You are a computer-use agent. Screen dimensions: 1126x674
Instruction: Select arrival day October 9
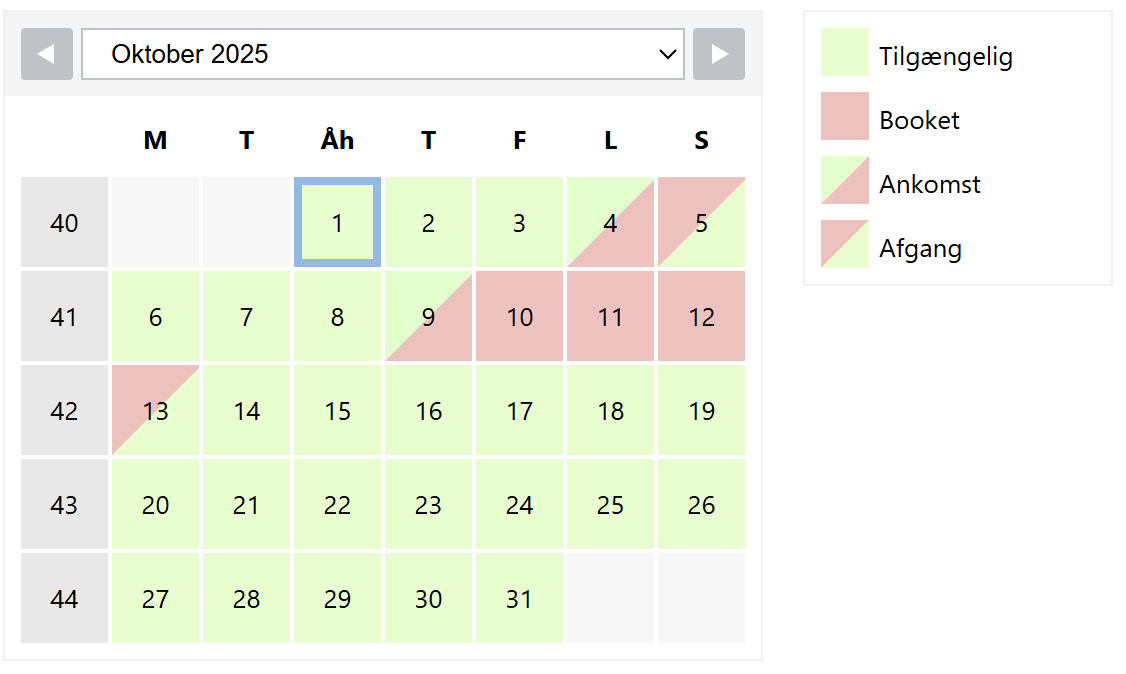pyautogui.click(x=429, y=317)
